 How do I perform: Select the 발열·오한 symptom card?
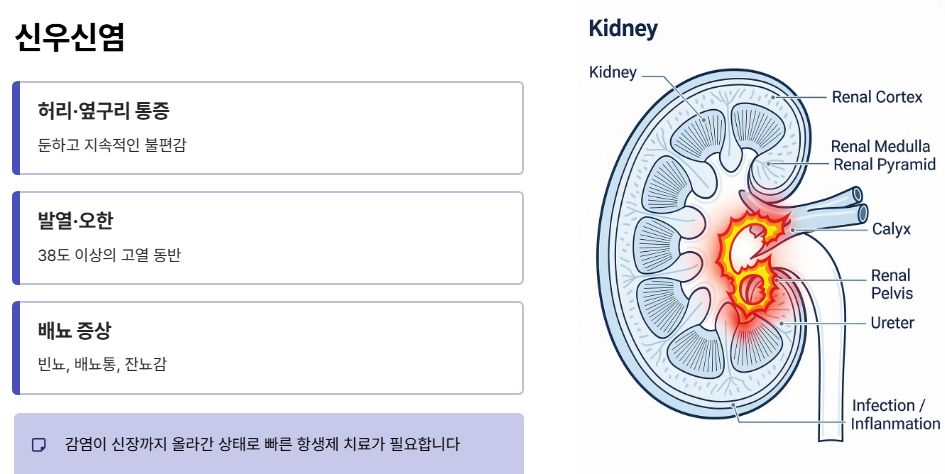click(x=268, y=238)
